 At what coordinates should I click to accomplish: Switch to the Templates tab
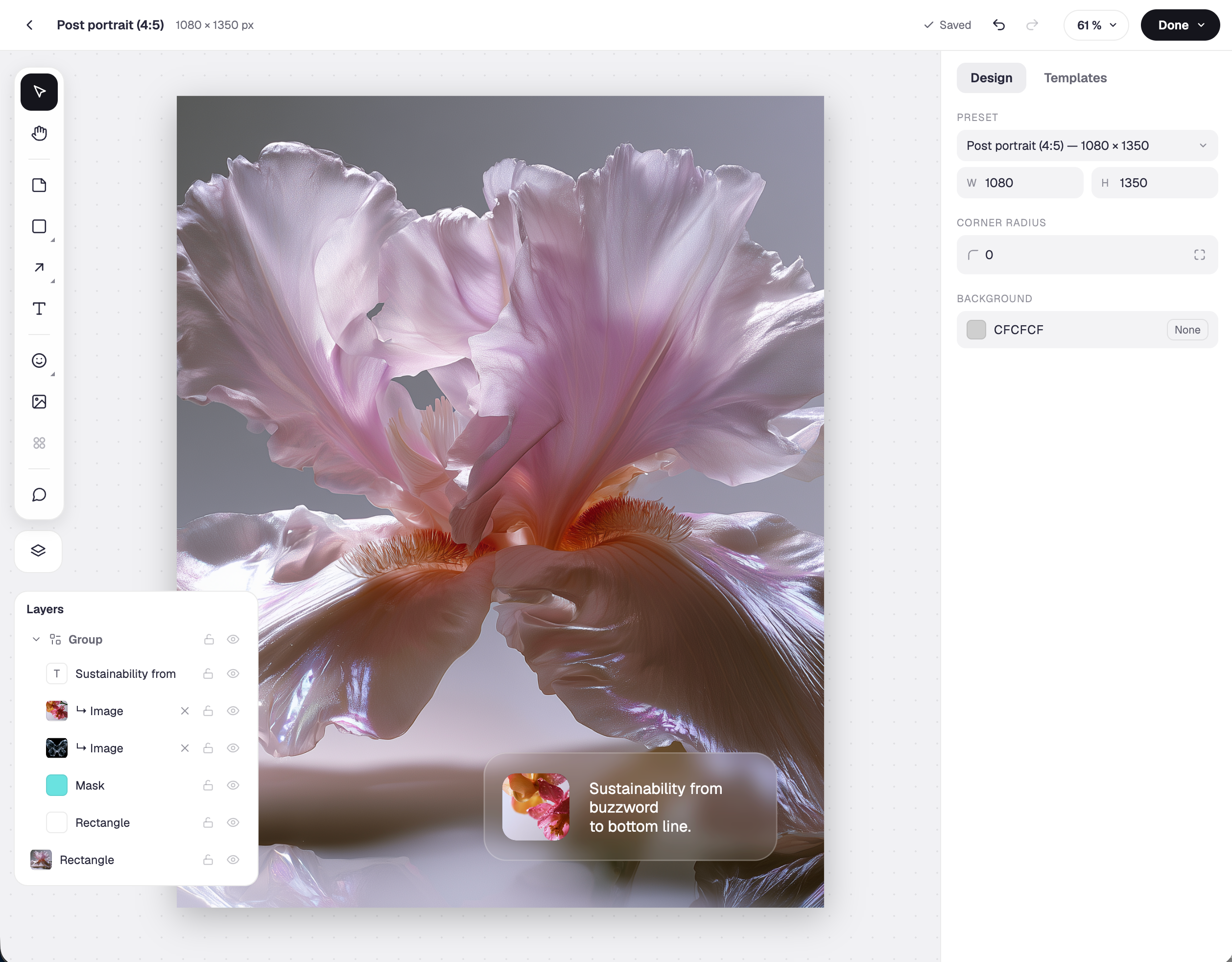coord(1075,78)
